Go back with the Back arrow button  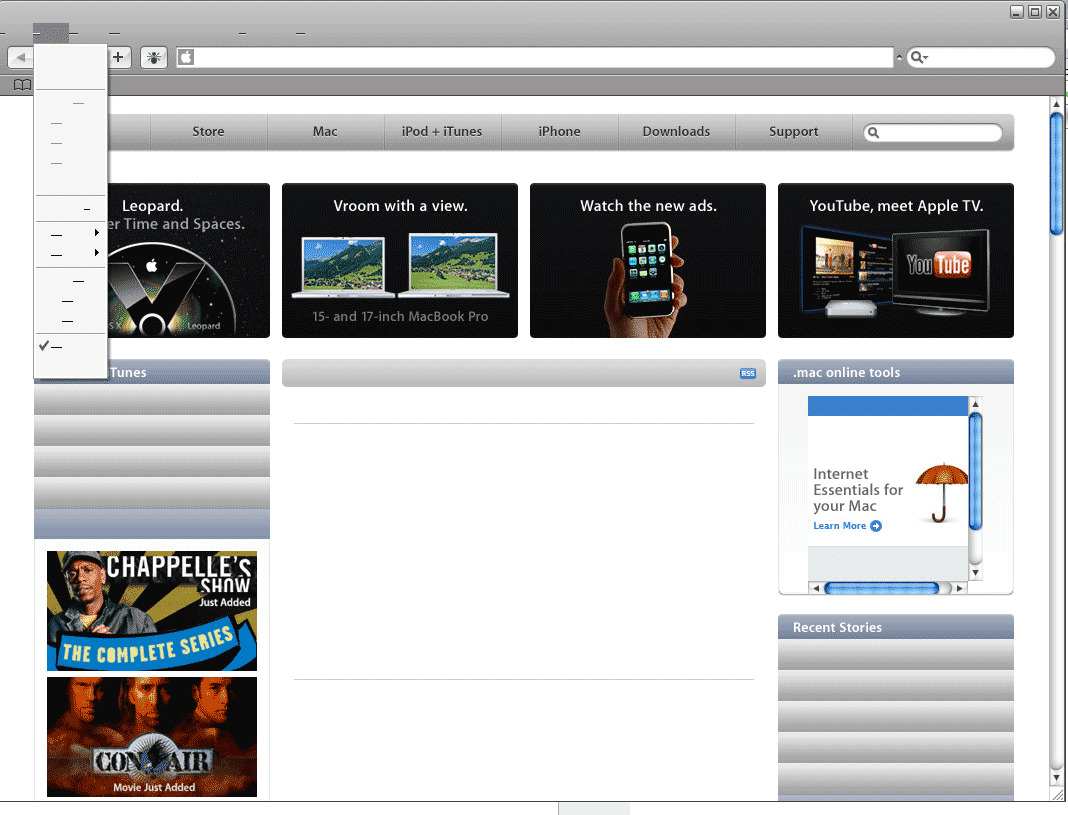[20, 58]
